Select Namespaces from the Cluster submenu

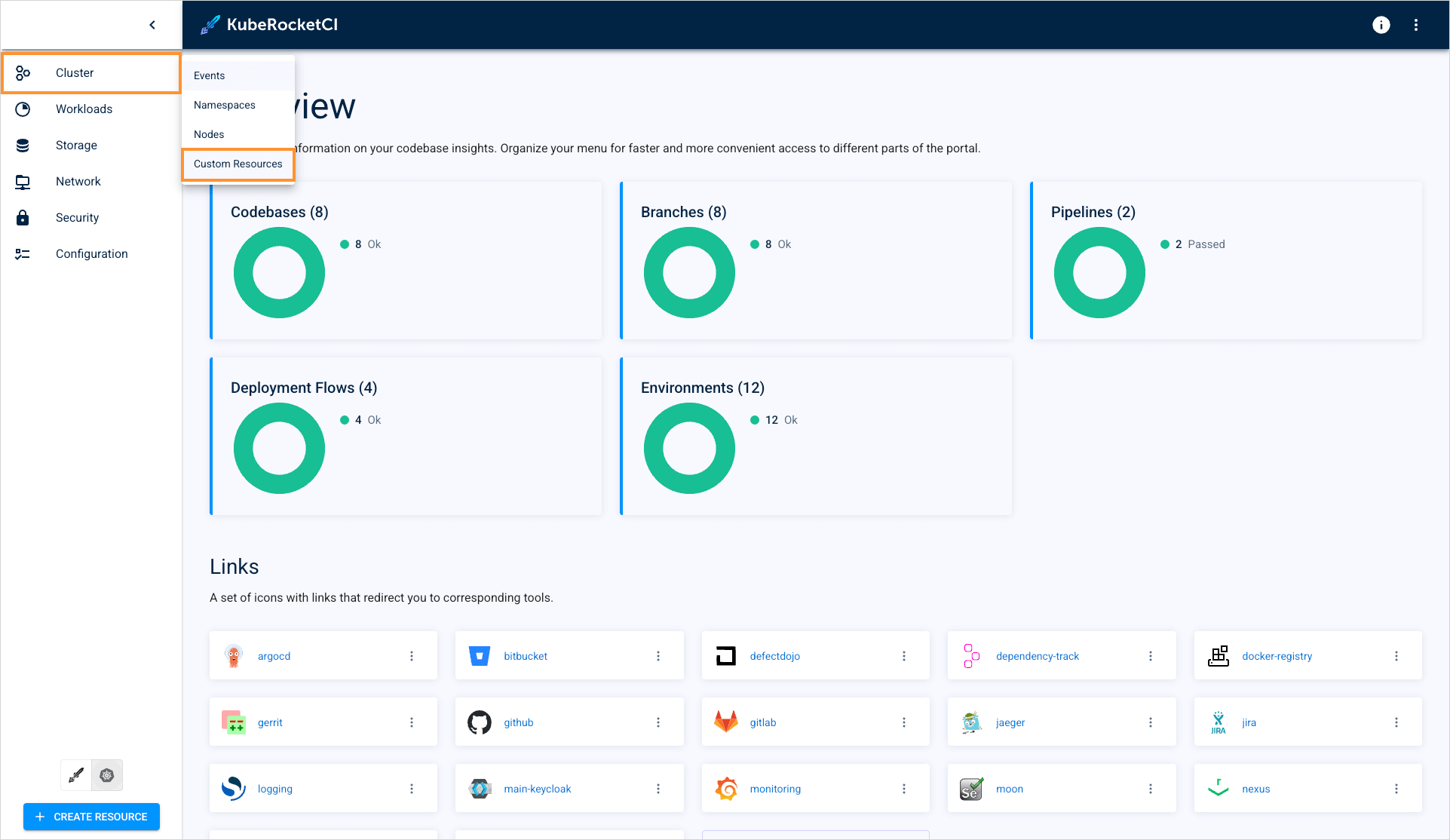point(224,105)
